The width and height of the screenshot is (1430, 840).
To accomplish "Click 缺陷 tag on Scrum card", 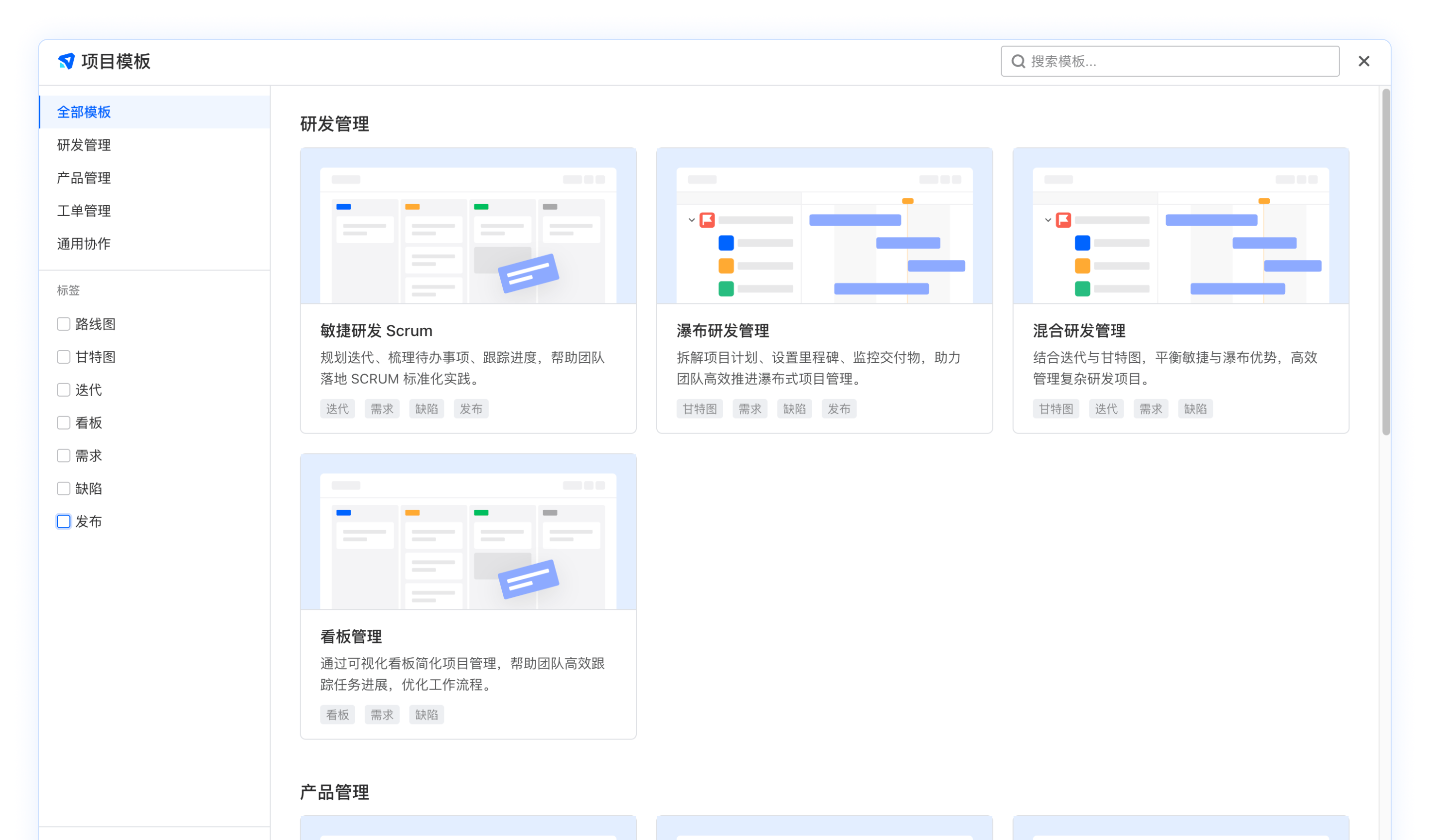I will tap(427, 409).
